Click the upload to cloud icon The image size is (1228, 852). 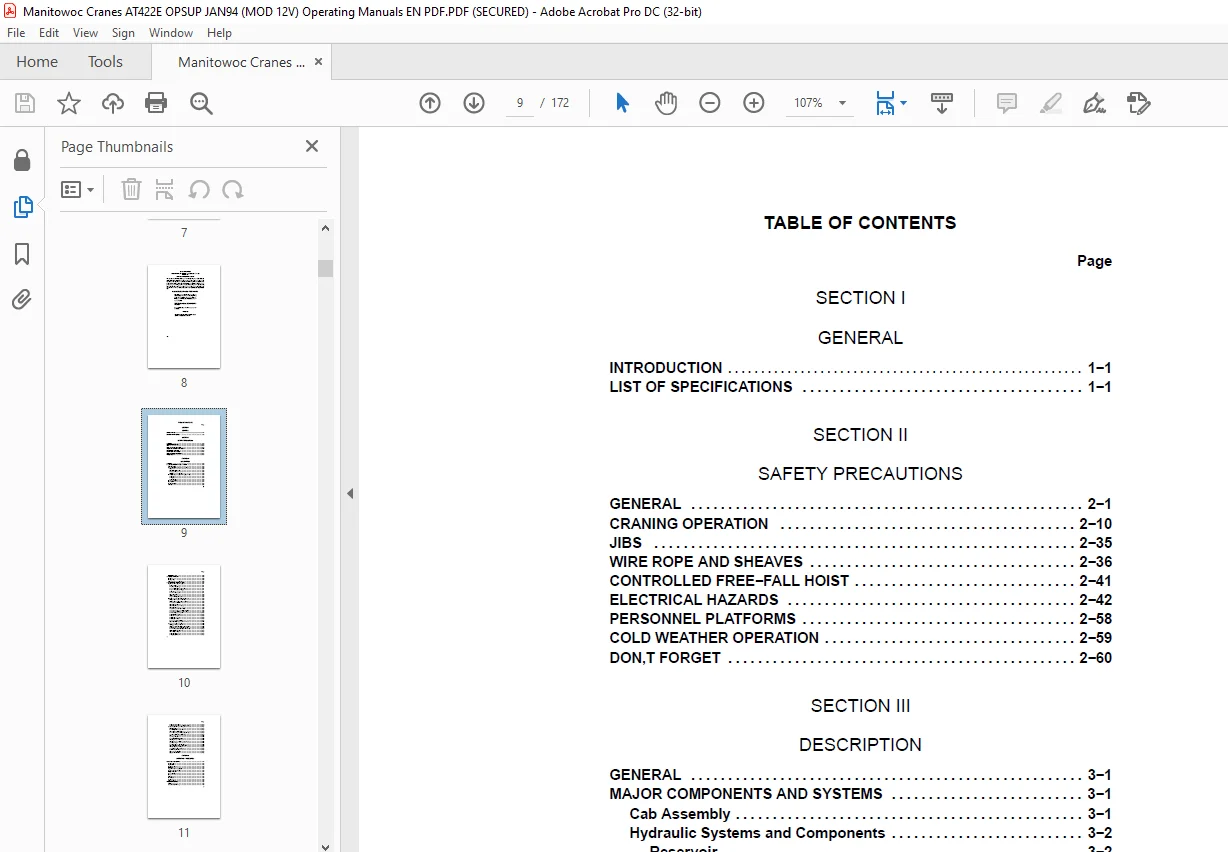point(113,103)
